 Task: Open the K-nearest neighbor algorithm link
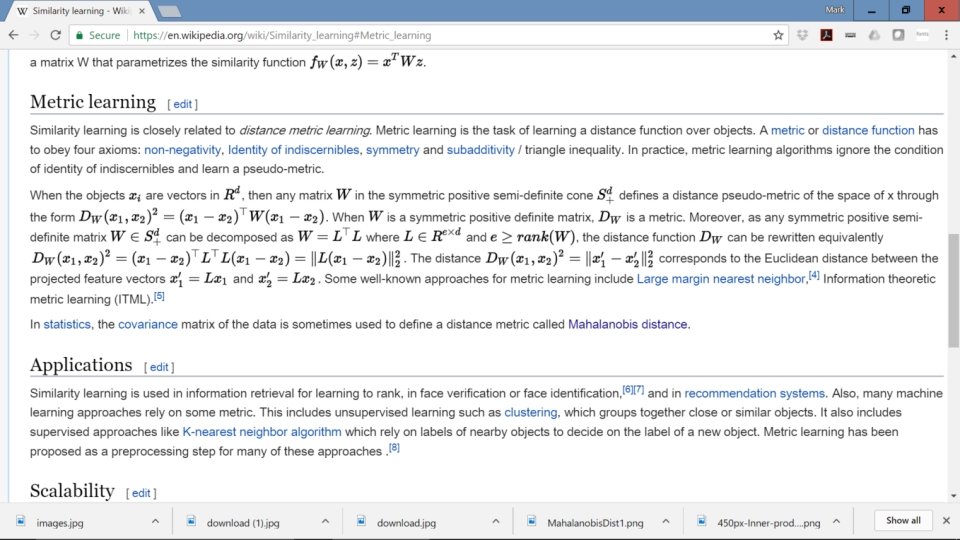262,432
